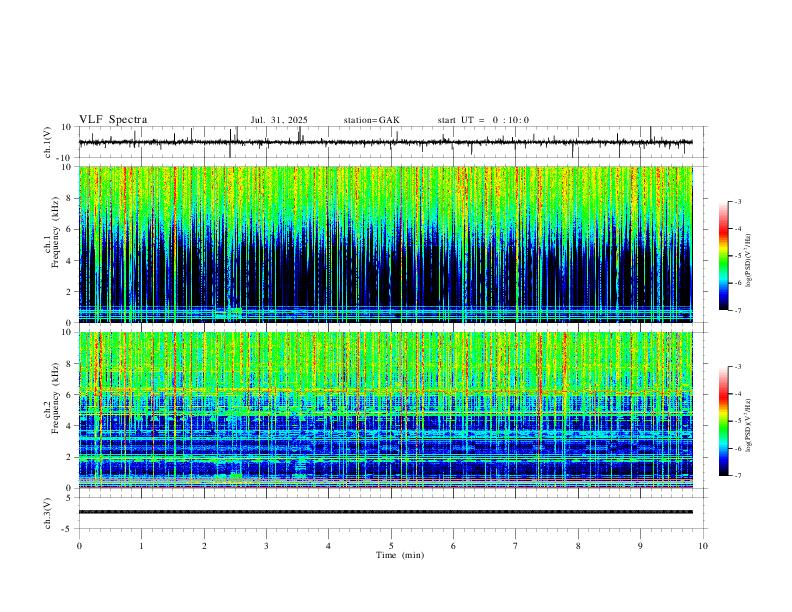792x612 pixels.
Task: Click the ch.2 'Frequency (kHz)' axis label
Action: [56, 398]
